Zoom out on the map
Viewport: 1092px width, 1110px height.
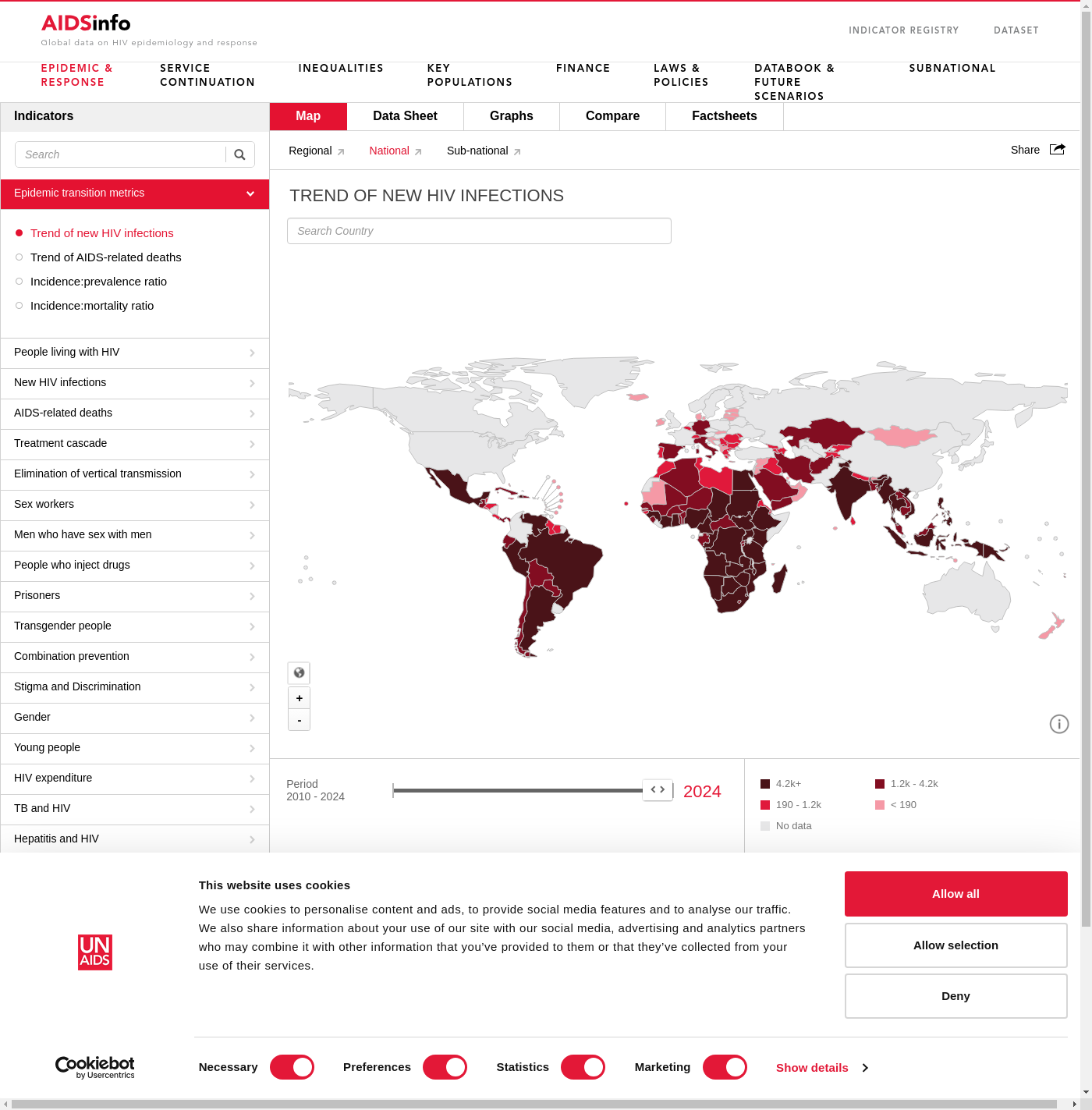[x=299, y=720]
